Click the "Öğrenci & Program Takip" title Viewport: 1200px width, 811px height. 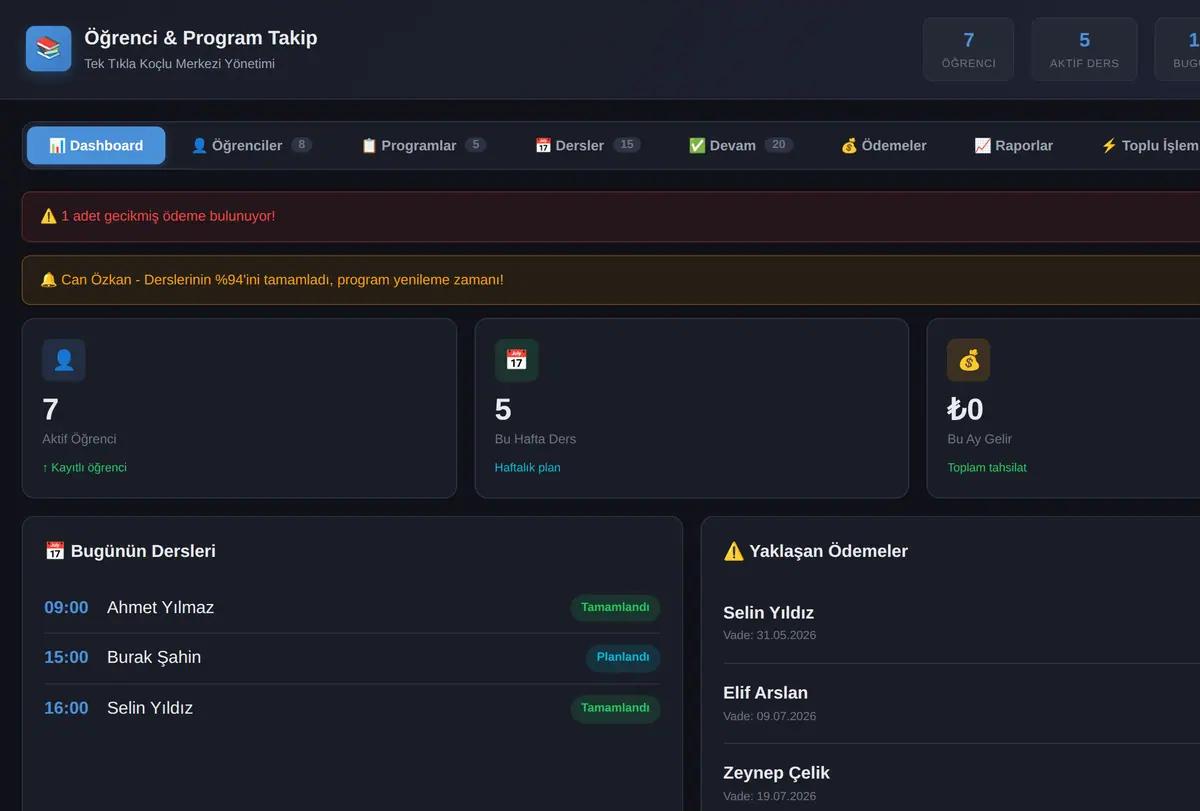201,38
